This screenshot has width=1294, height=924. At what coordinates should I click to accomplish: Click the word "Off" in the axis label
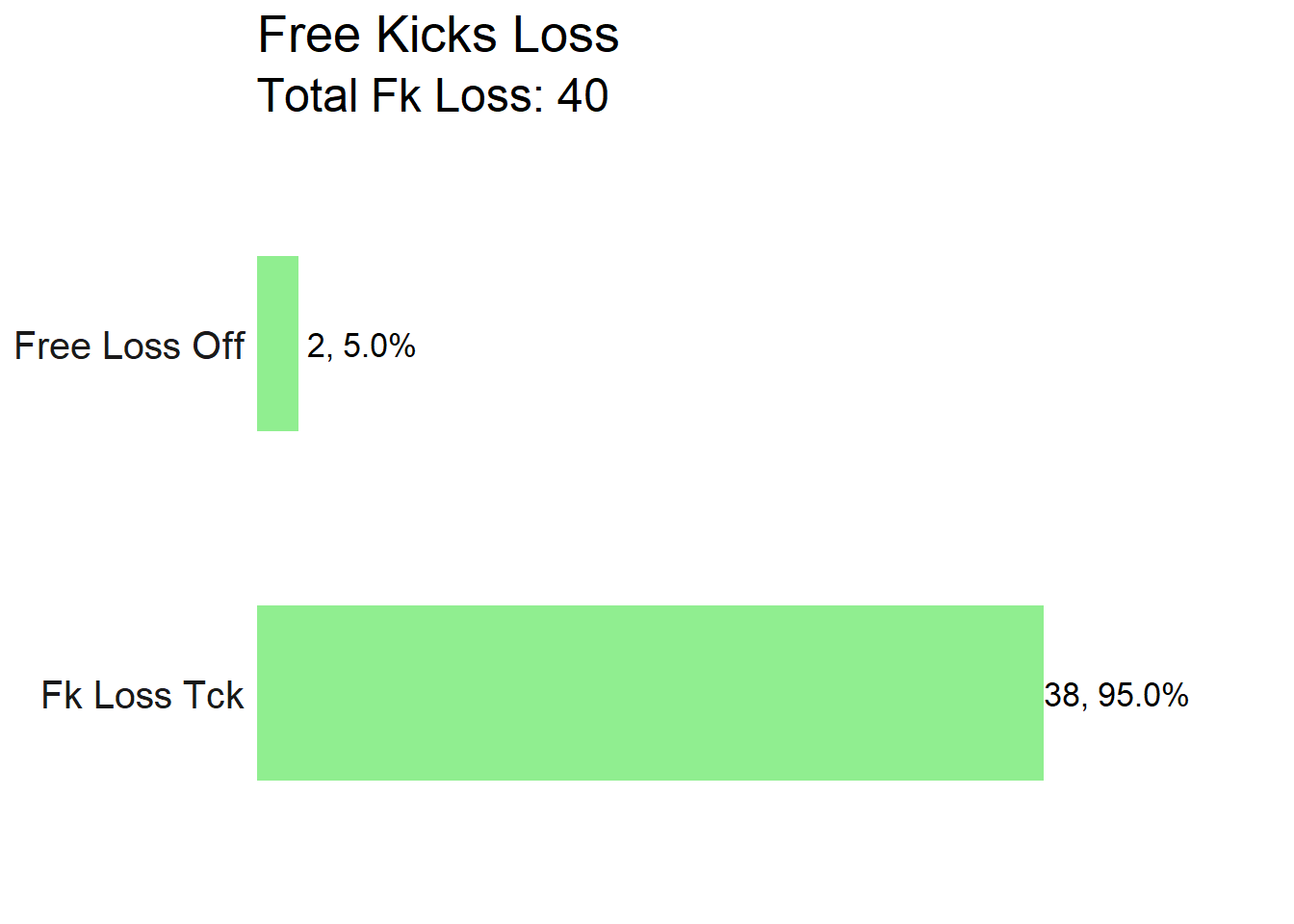tap(219, 346)
